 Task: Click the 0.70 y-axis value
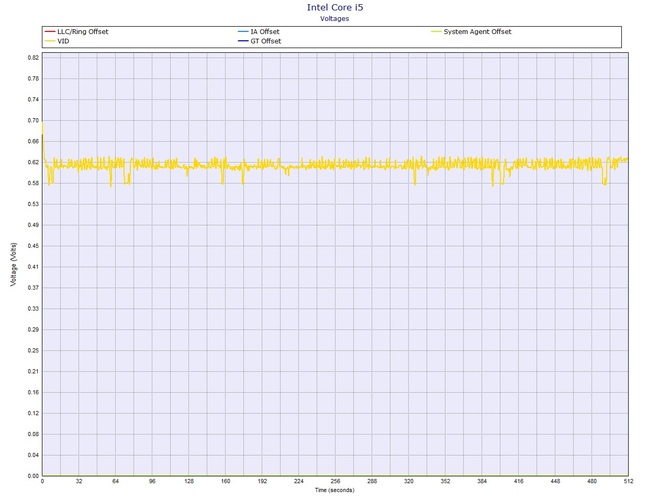[x=33, y=120]
